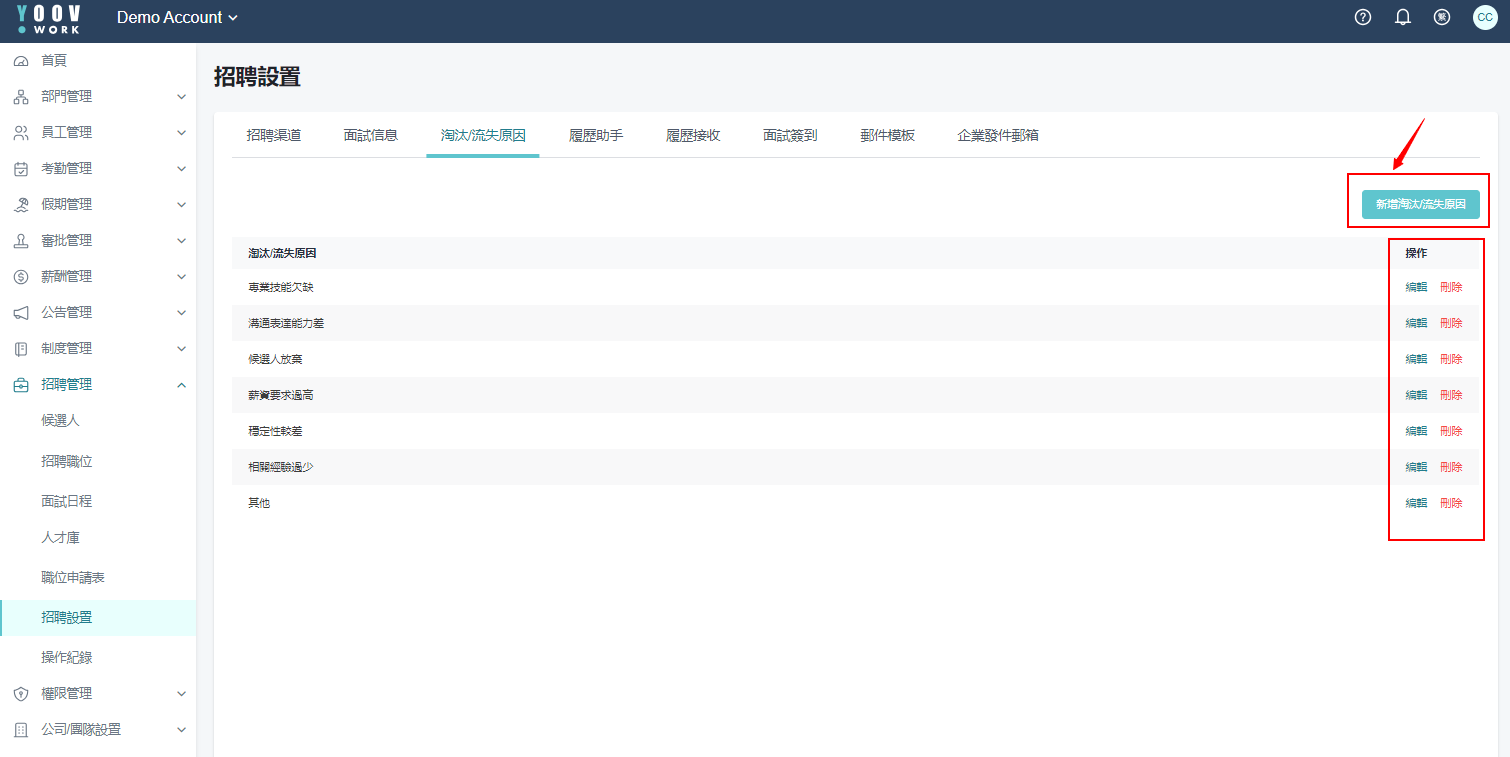
Task: Click the language switch icon in header
Action: (x=1442, y=17)
